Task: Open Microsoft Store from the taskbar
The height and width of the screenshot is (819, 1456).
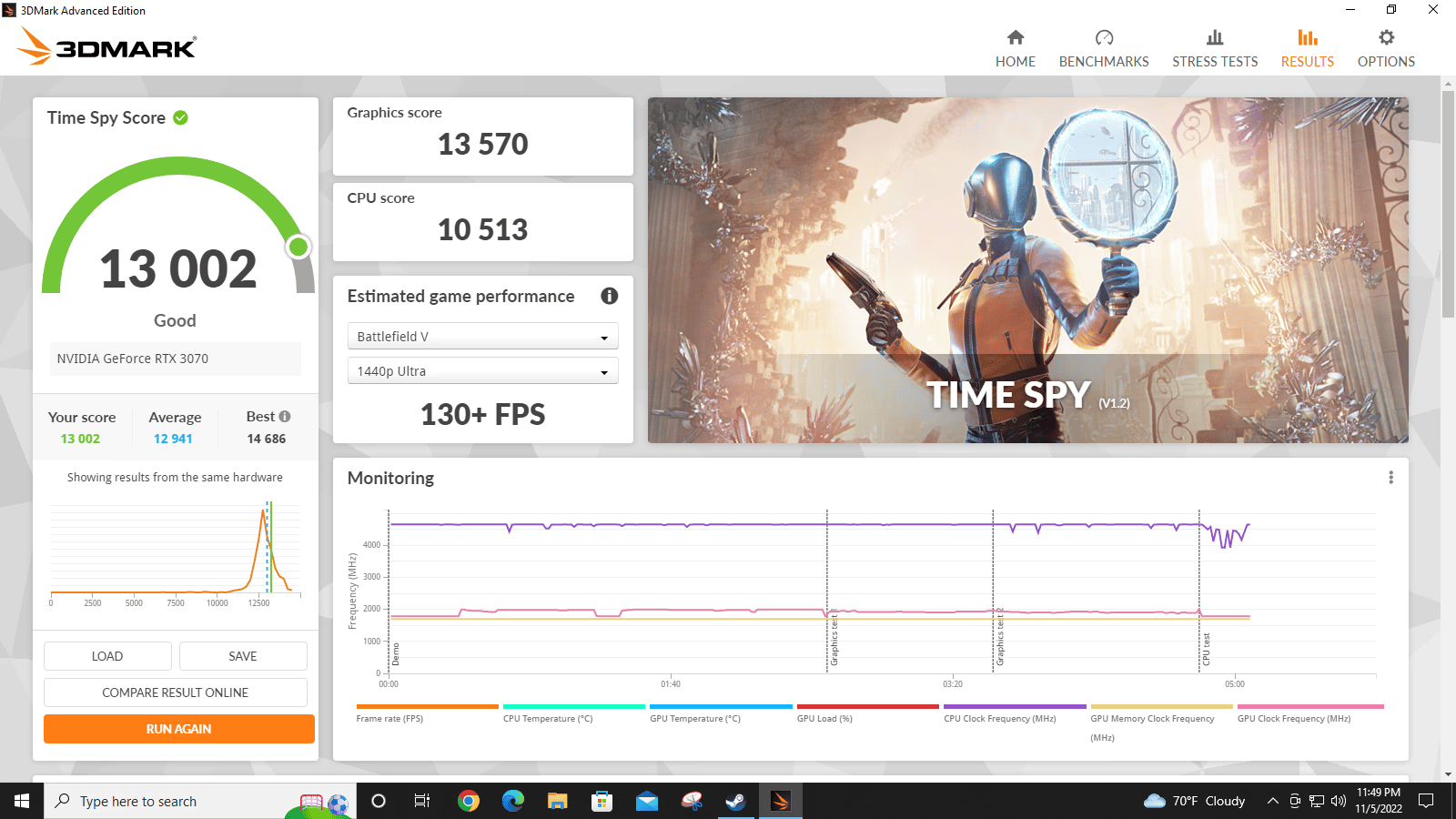Action: 602,801
